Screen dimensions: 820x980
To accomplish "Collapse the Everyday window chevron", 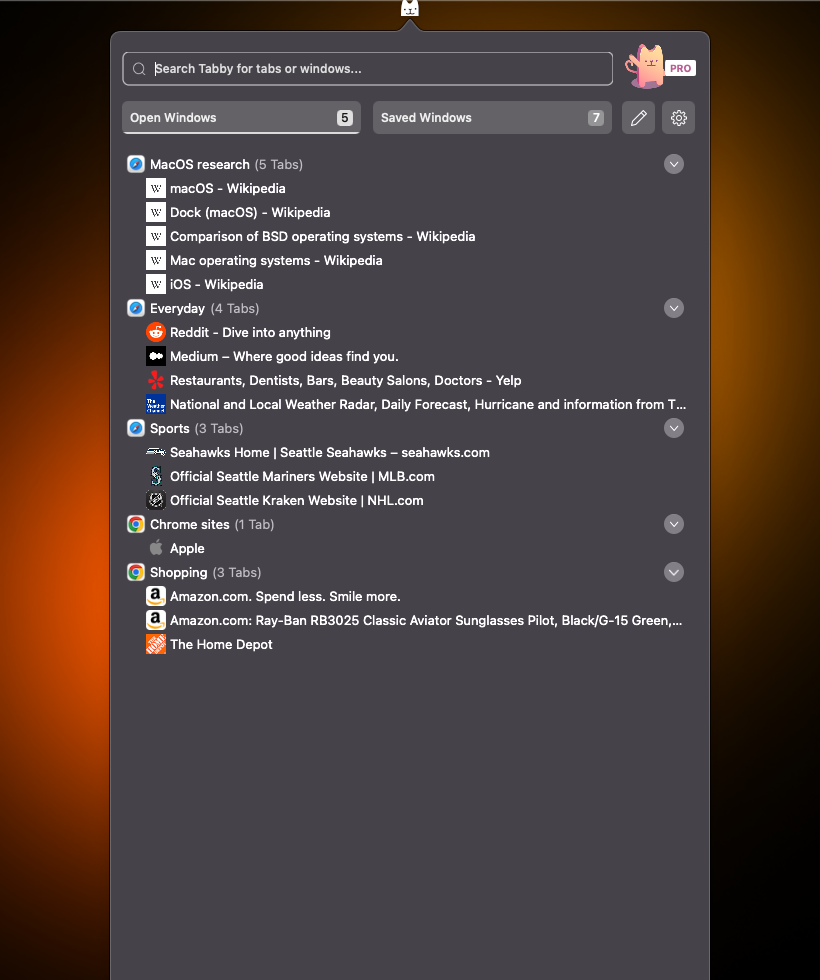I will pos(674,308).
